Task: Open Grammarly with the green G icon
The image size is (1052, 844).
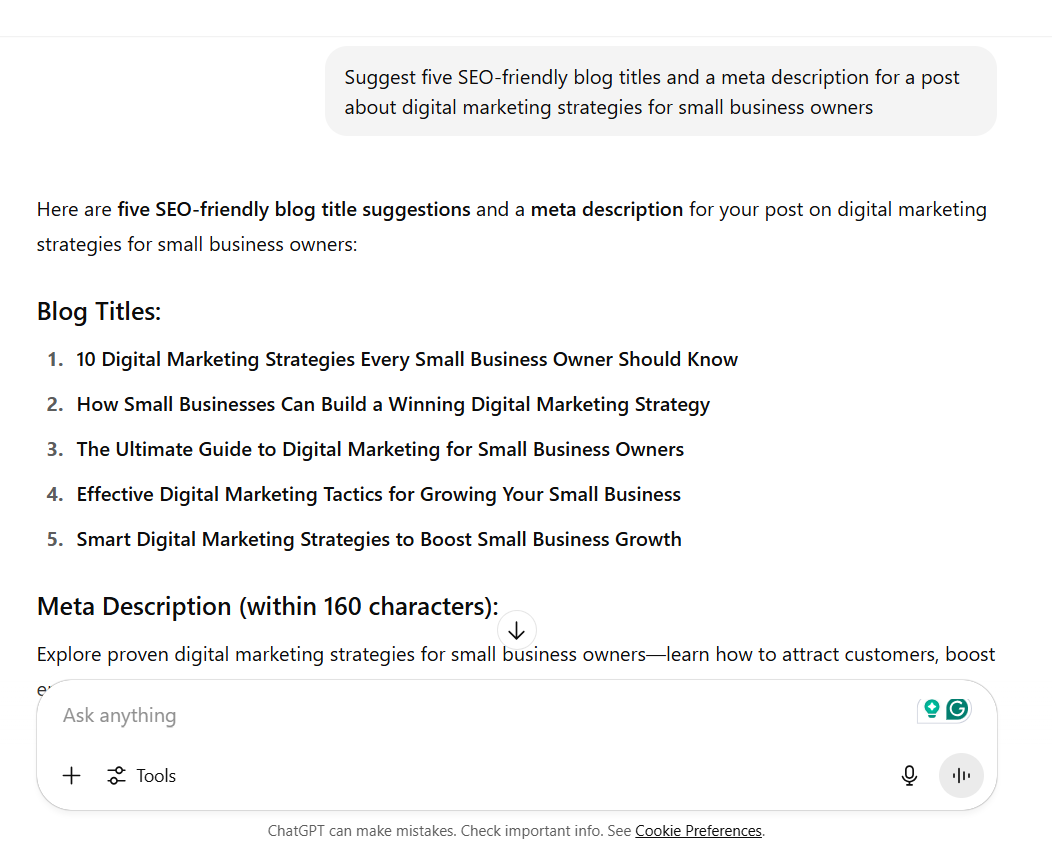Action: 957,709
